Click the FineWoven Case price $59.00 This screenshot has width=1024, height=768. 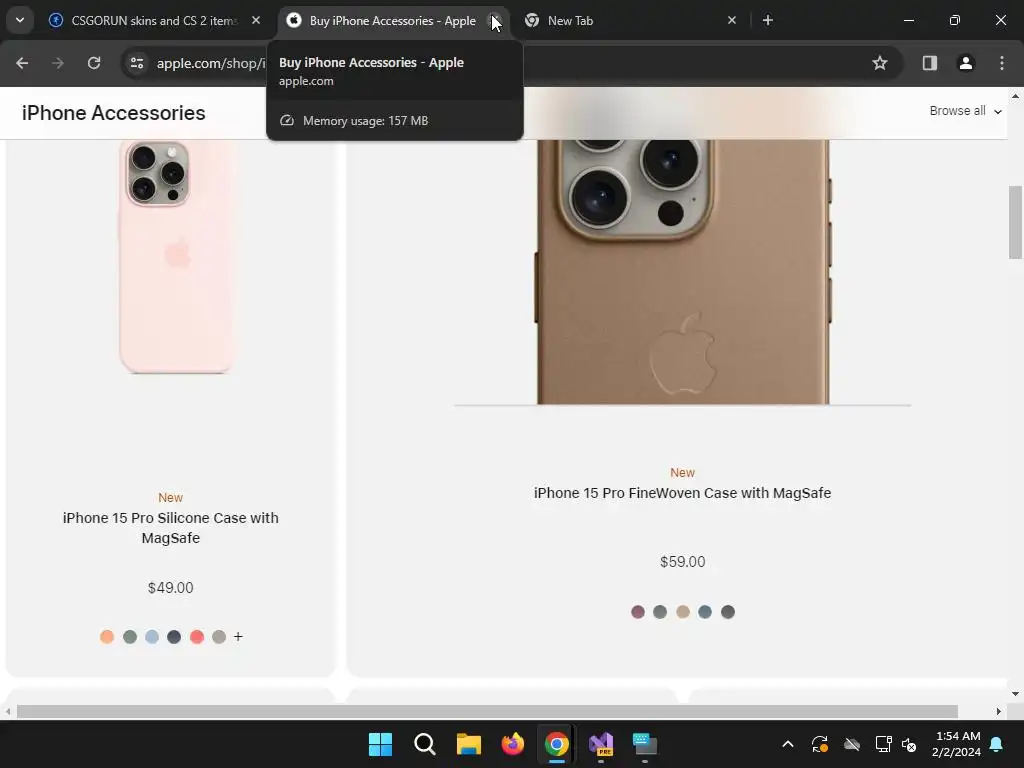(682, 562)
